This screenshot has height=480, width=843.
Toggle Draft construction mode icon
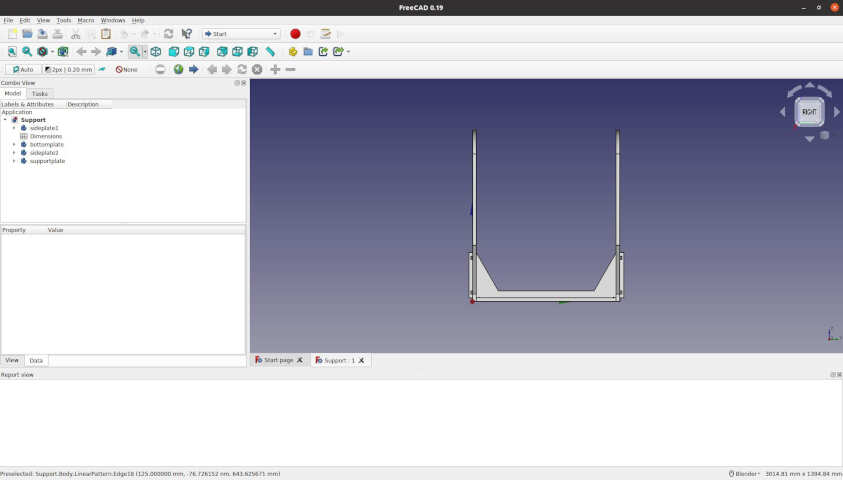point(102,69)
